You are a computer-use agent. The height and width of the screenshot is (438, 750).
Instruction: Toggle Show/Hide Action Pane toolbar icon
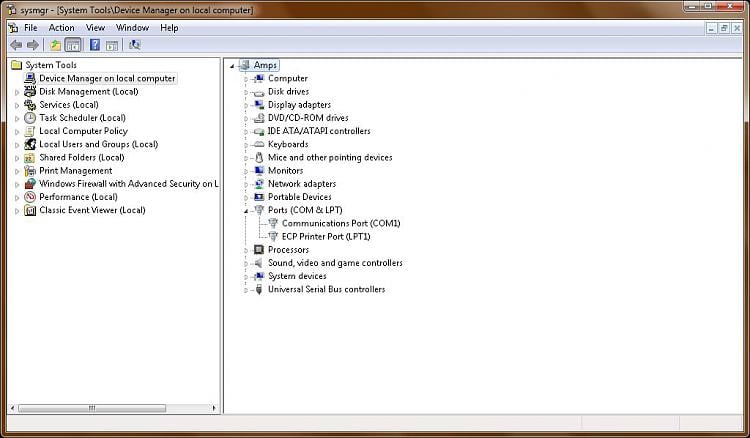(112, 45)
